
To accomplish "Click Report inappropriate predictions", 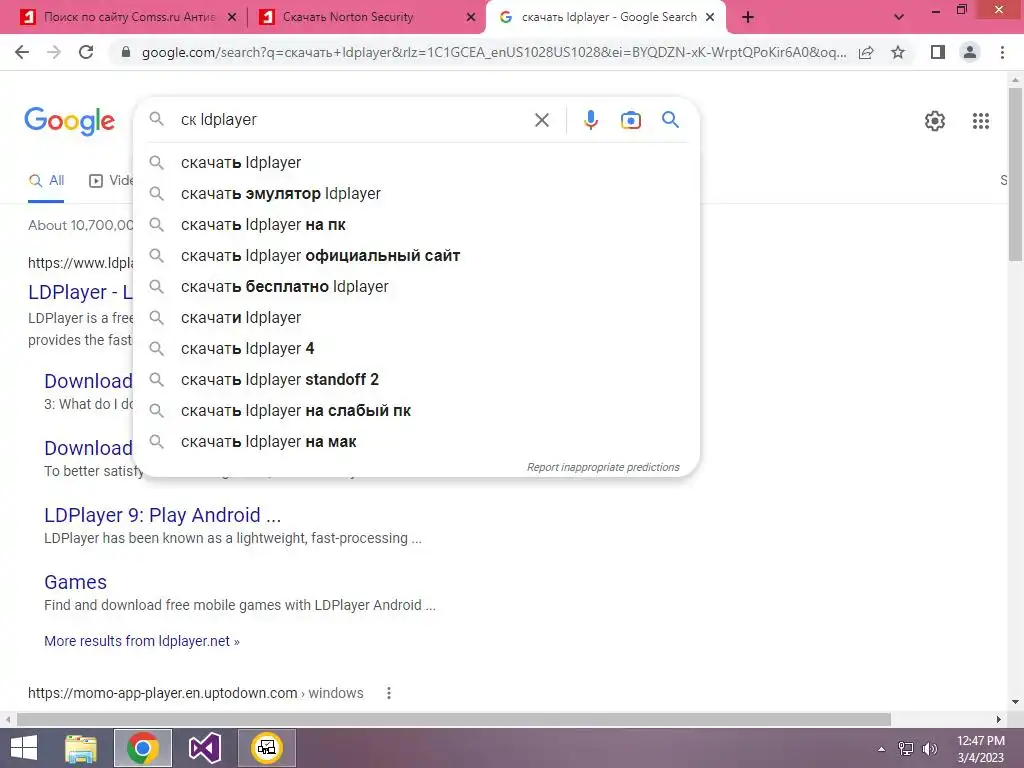I will pos(603,468).
